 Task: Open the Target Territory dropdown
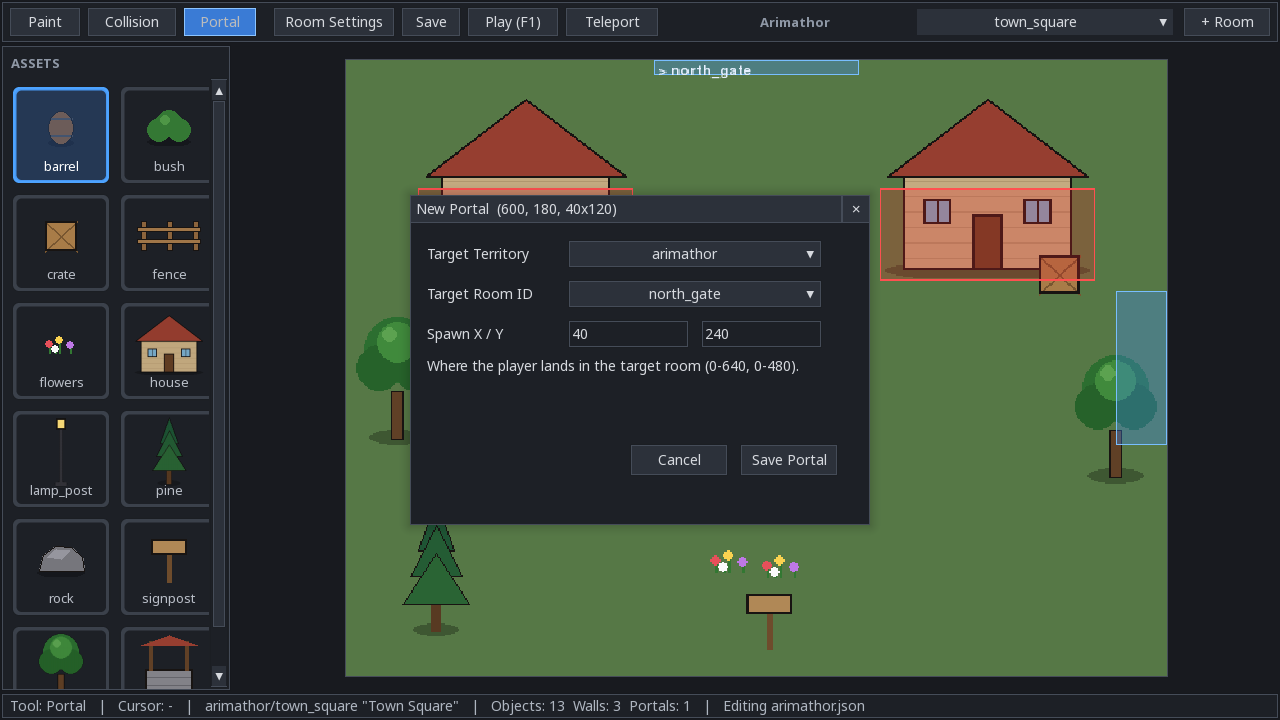click(695, 254)
